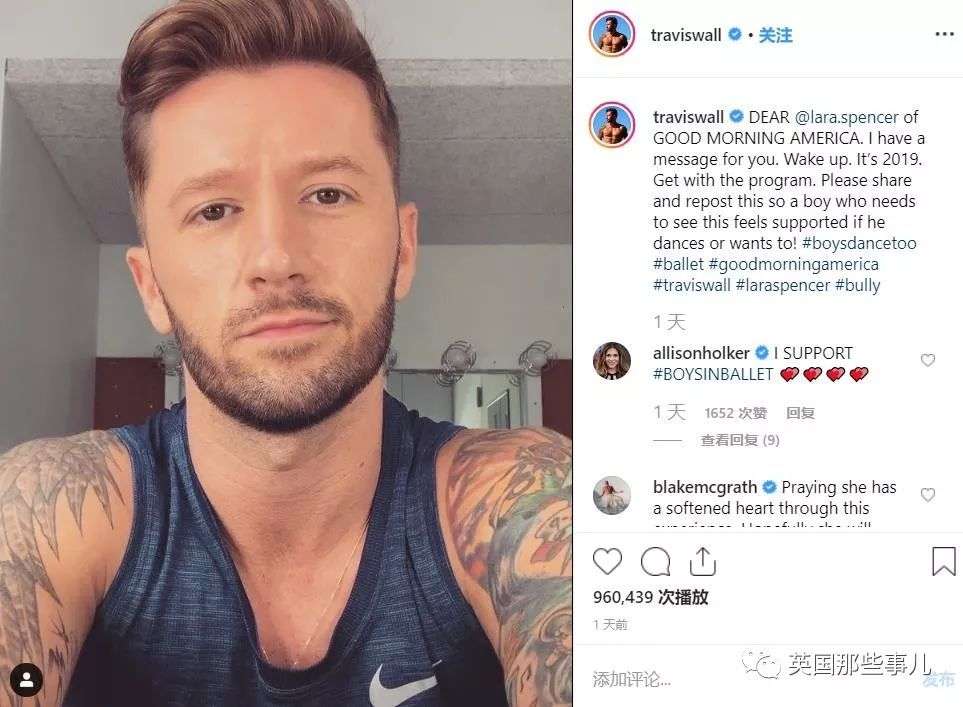The width and height of the screenshot is (963, 707).
Task: Save post with bookmark icon
Action: click(943, 561)
